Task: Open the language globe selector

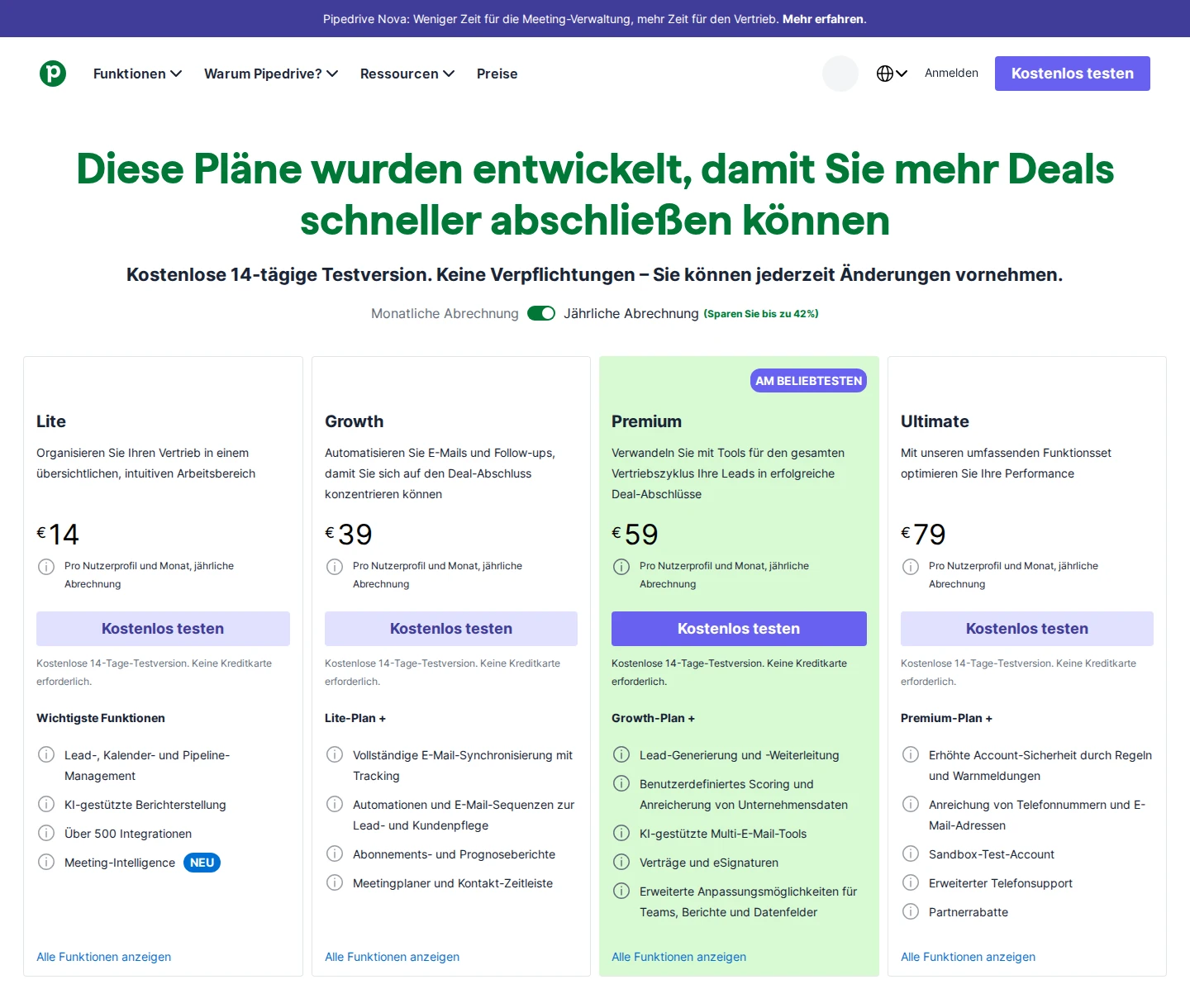Action: pyautogui.click(x=892, y=74)
